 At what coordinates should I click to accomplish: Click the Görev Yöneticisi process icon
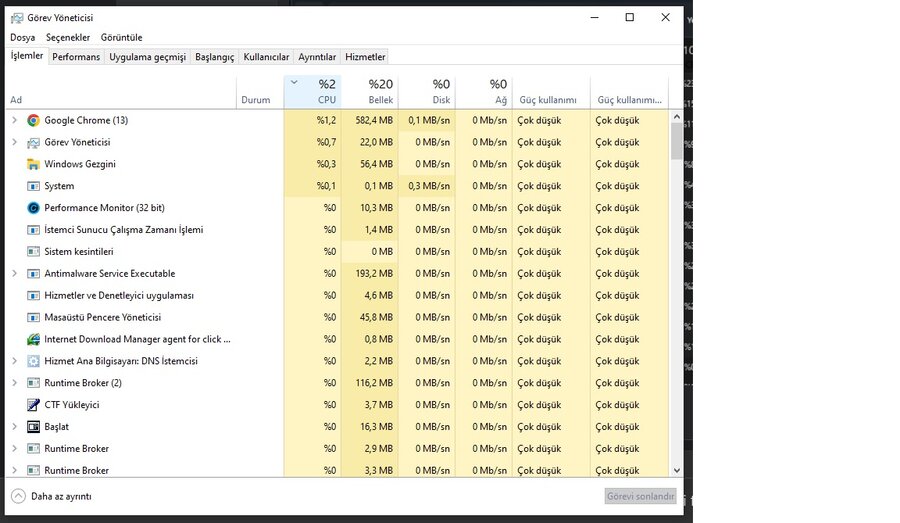pos(33,142)
